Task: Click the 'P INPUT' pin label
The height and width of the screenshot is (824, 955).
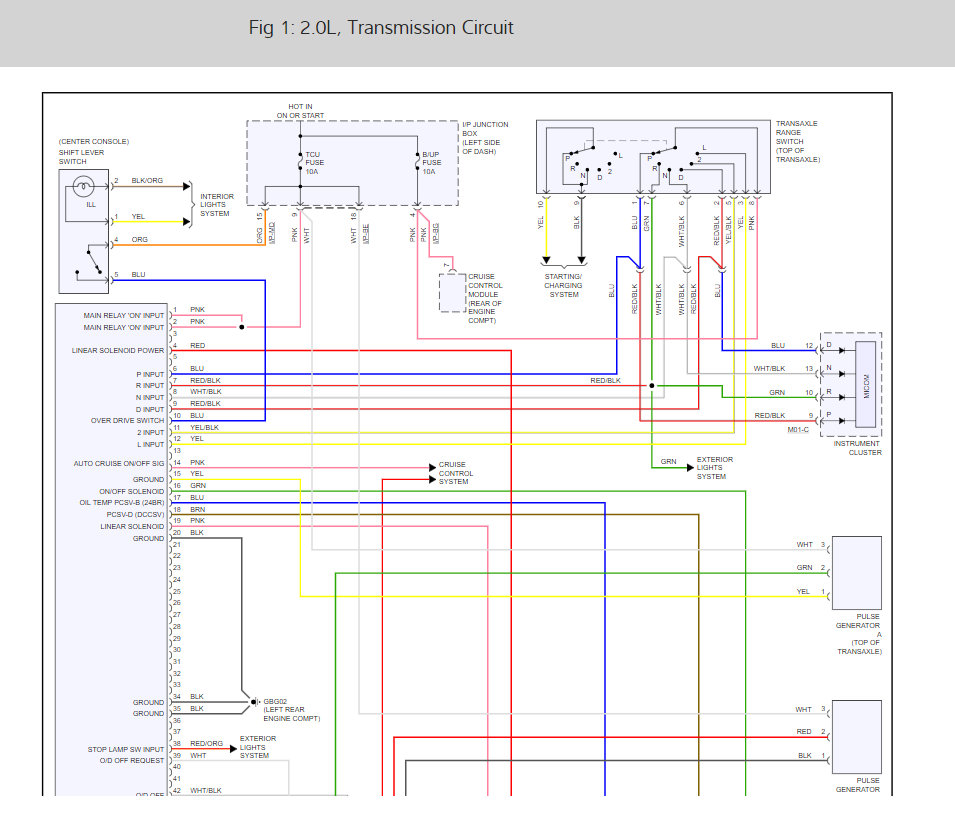Action: coord(150,375)
